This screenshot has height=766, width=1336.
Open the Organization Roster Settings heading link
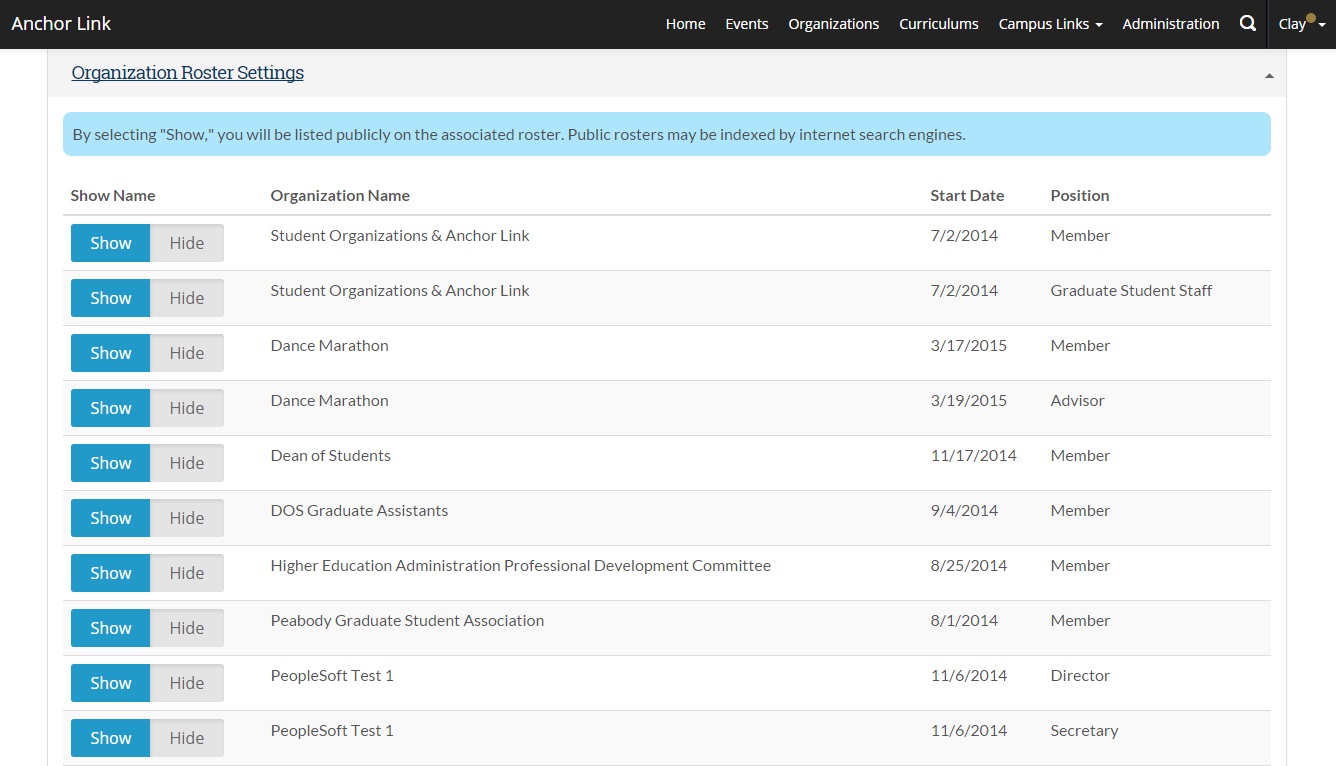point(188,73)
